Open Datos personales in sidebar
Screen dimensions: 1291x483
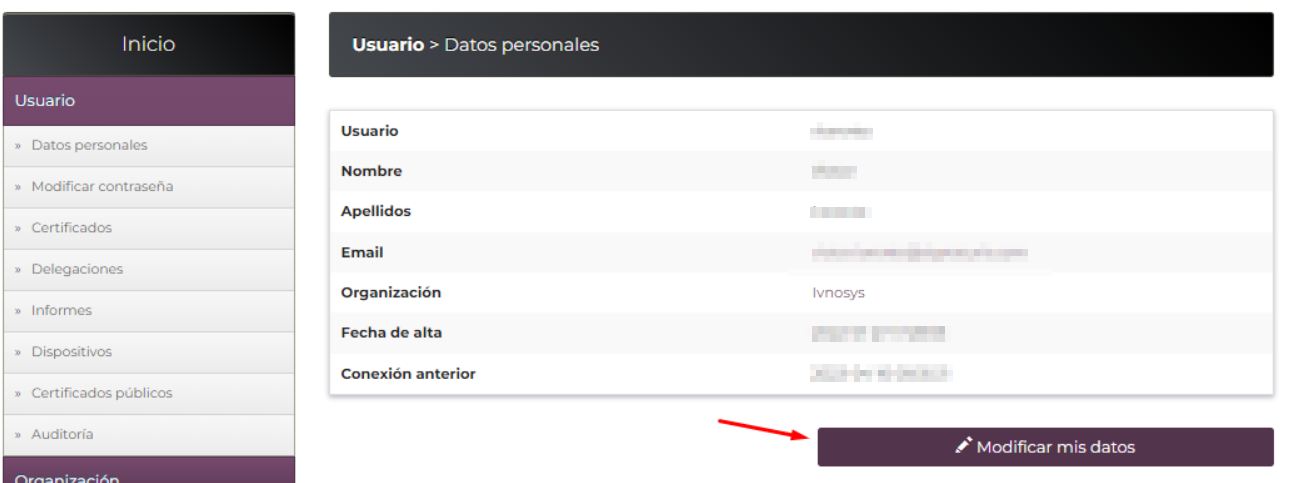(149, 146)
